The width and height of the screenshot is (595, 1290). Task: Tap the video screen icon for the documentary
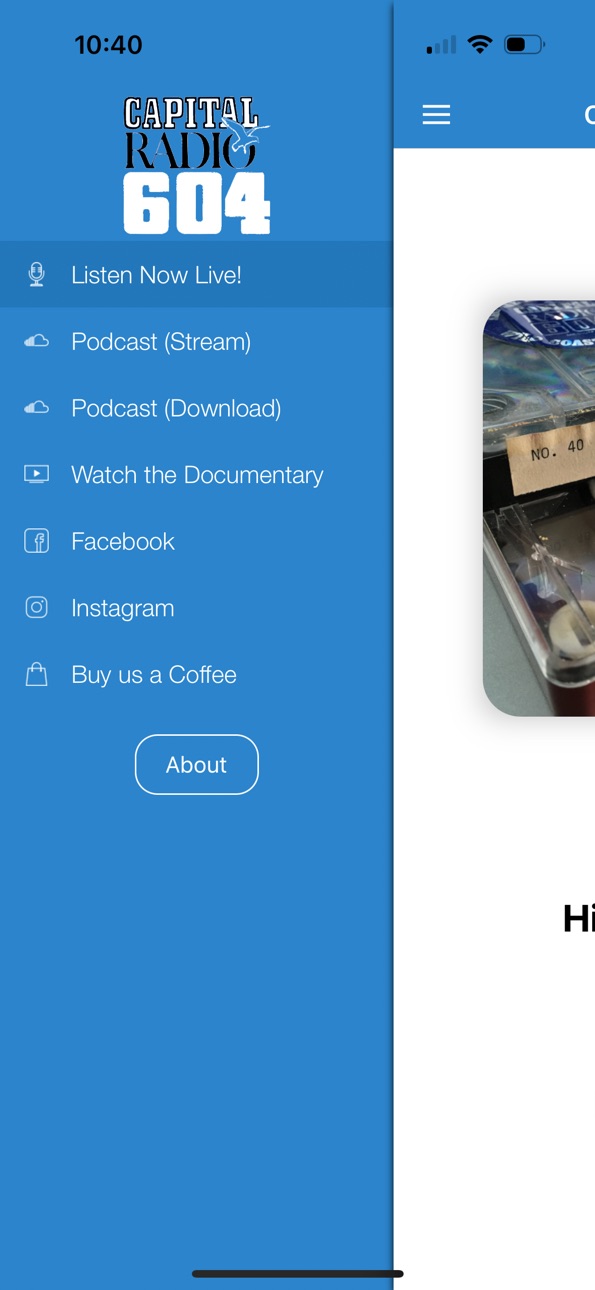[37, 475]
